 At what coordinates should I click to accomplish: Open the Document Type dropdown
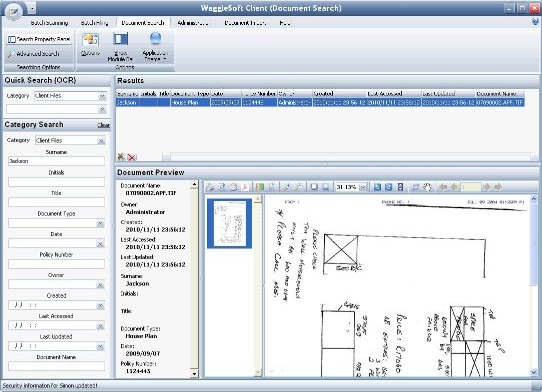pos(100,224)
